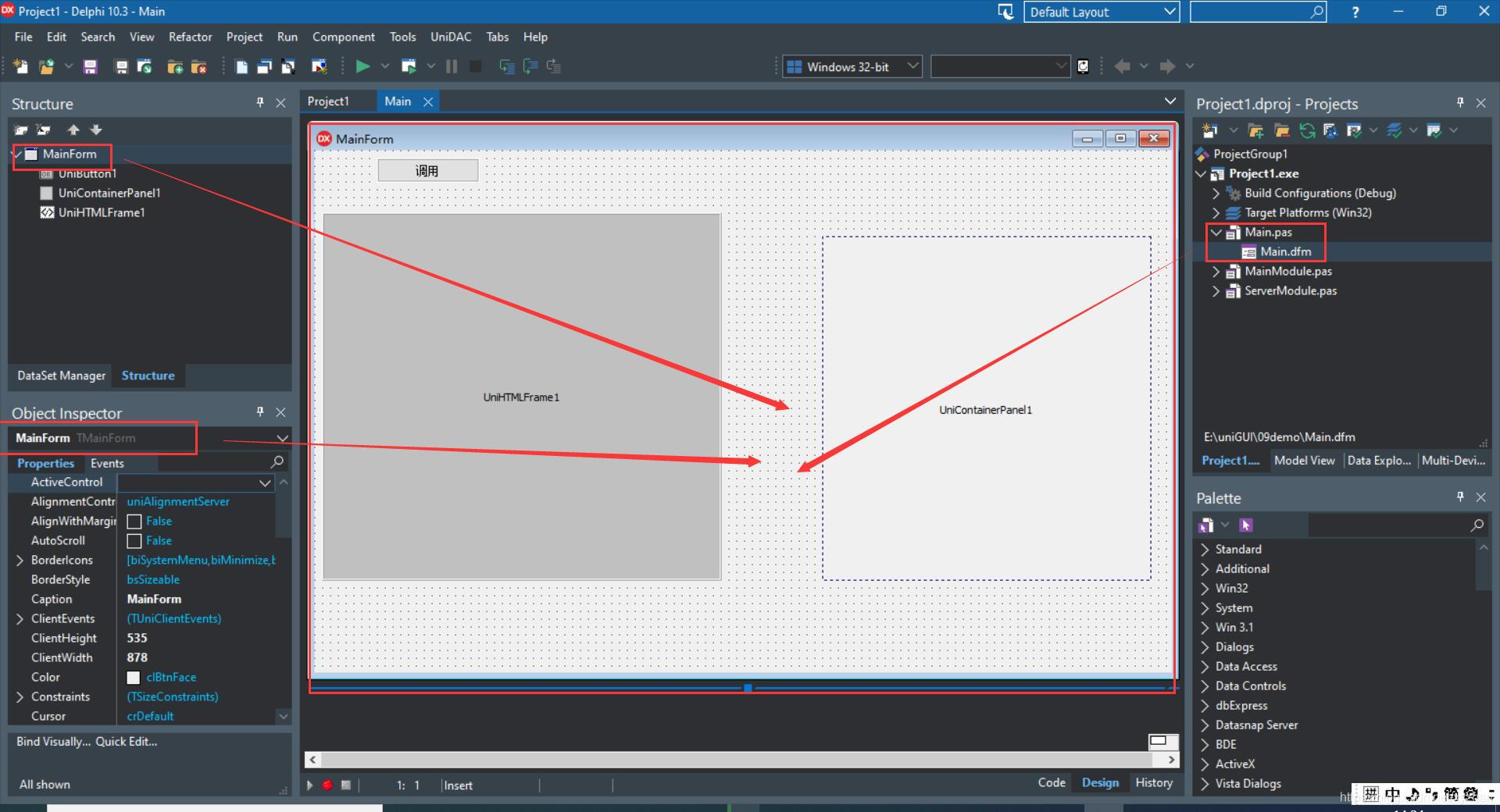
Task: Select UniHTMLFrame1 in Structure tree
Action: pyautogui.click(x=101, y=212)
